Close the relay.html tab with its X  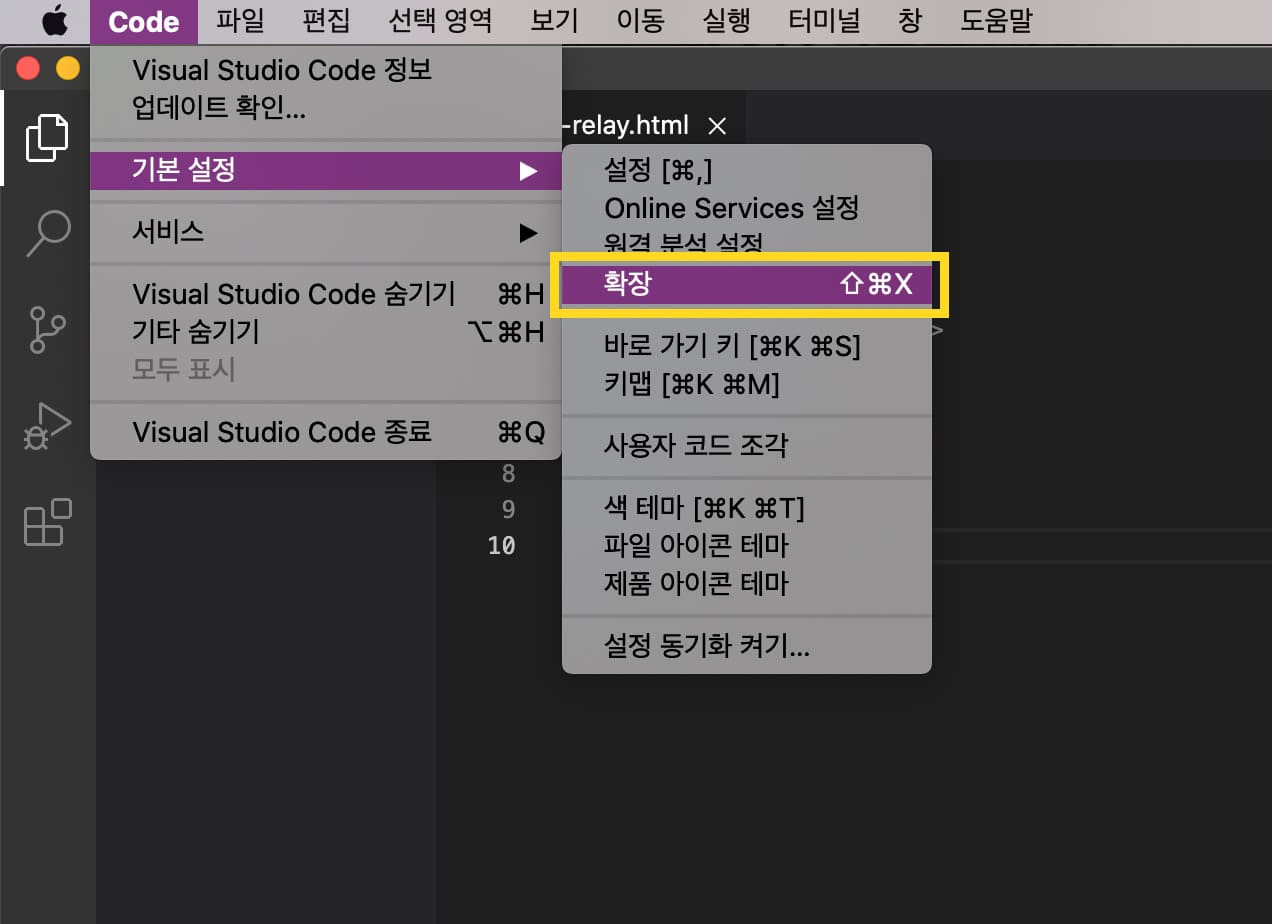coord(717,125)
